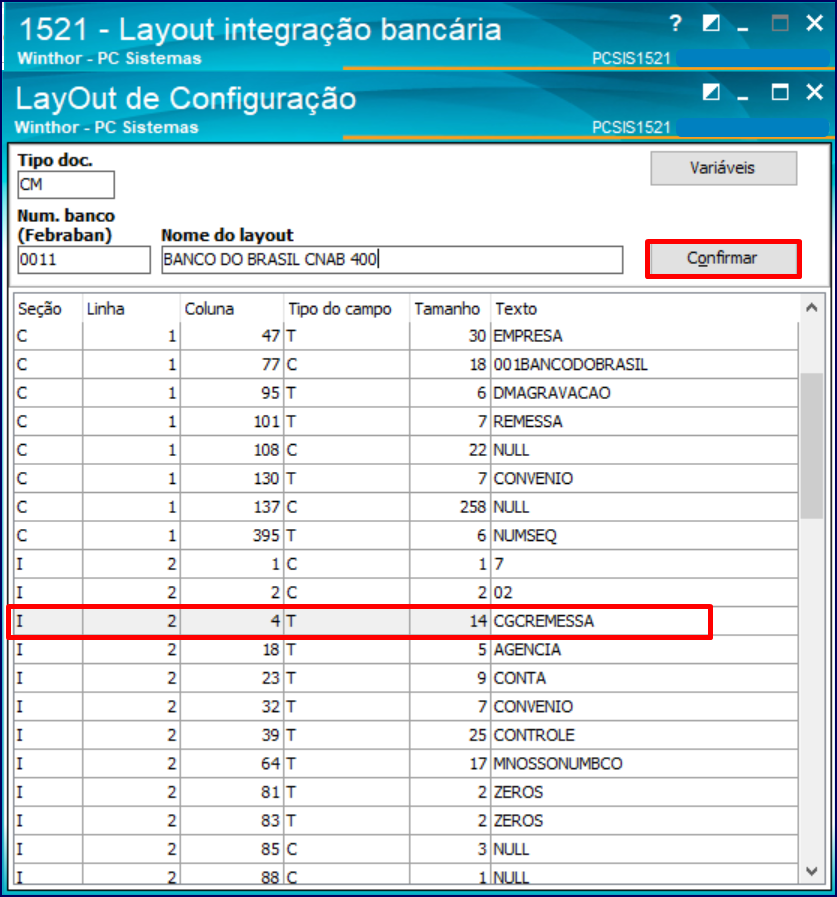Select ZEROS cell in column 81 row
Viewport: 837px width, 897px height.
(x=644, y=792)
